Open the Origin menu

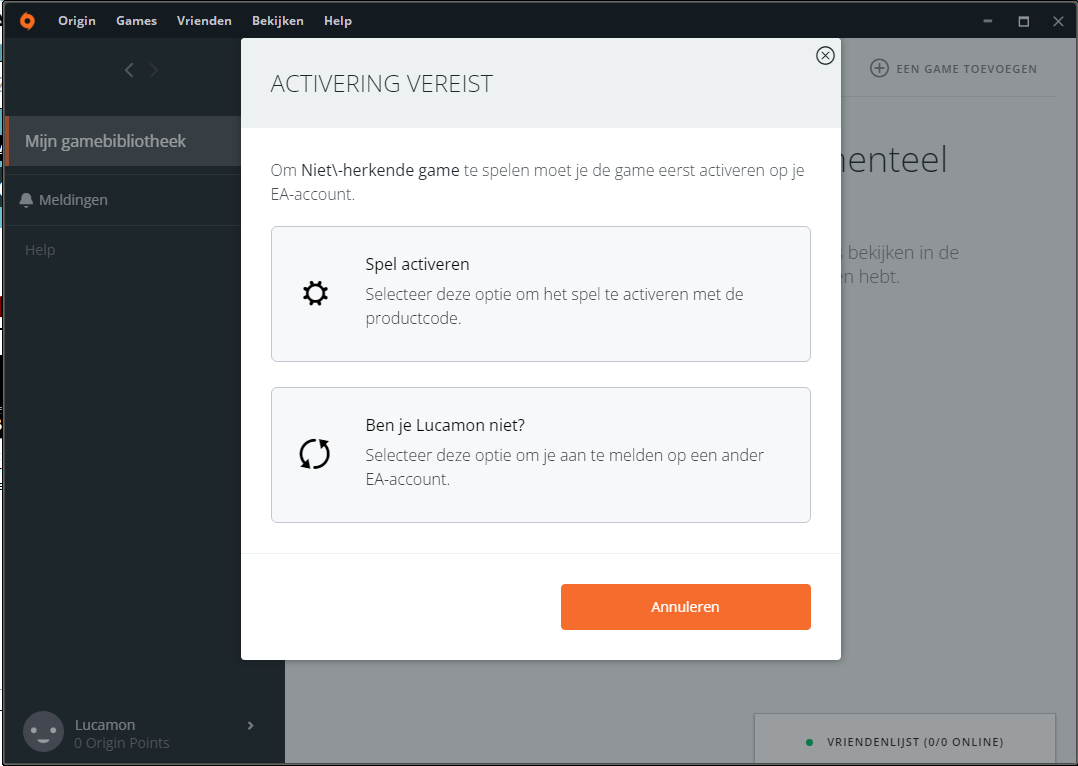click(76, 21)
